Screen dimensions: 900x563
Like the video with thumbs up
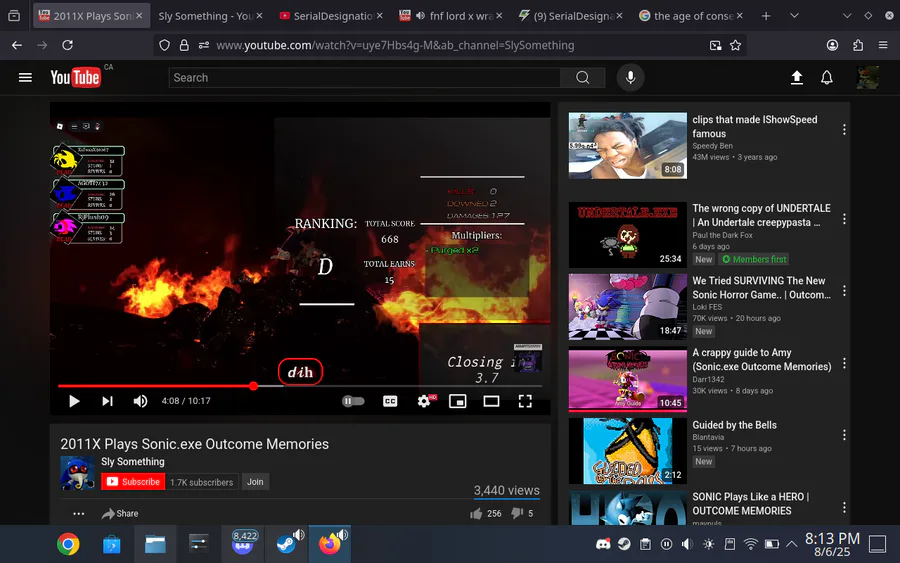point(476,514)
